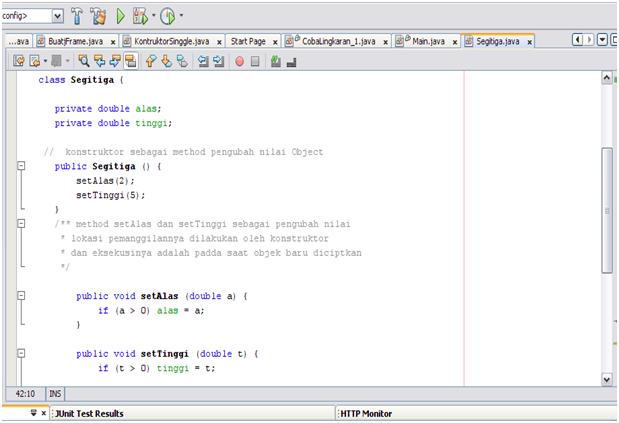Collapse the Segitiga constructor code fold
The image size is (619, 423).
pyautogui.click(x=21, y=166)
